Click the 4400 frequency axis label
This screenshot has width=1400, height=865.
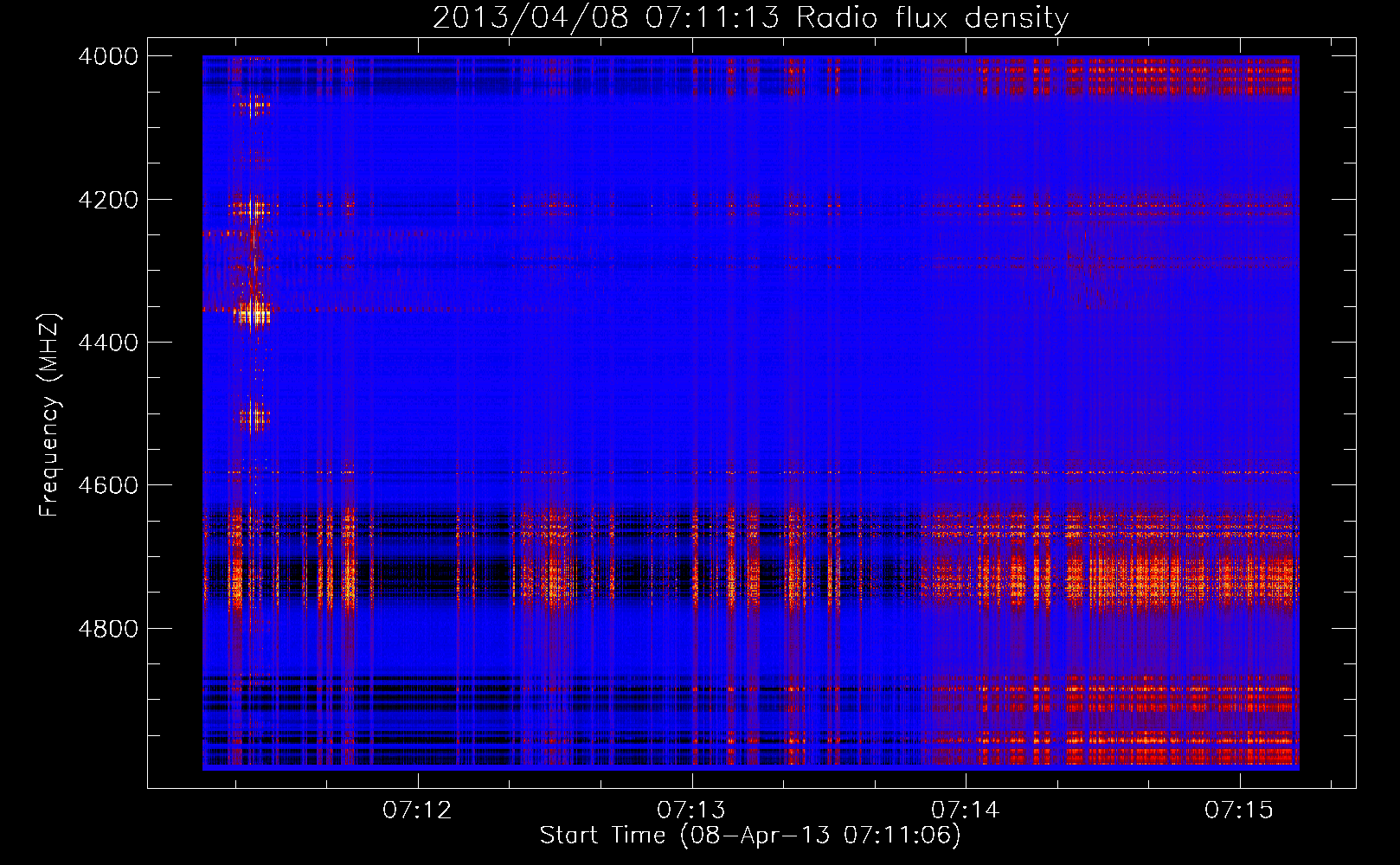coord(108,343)
